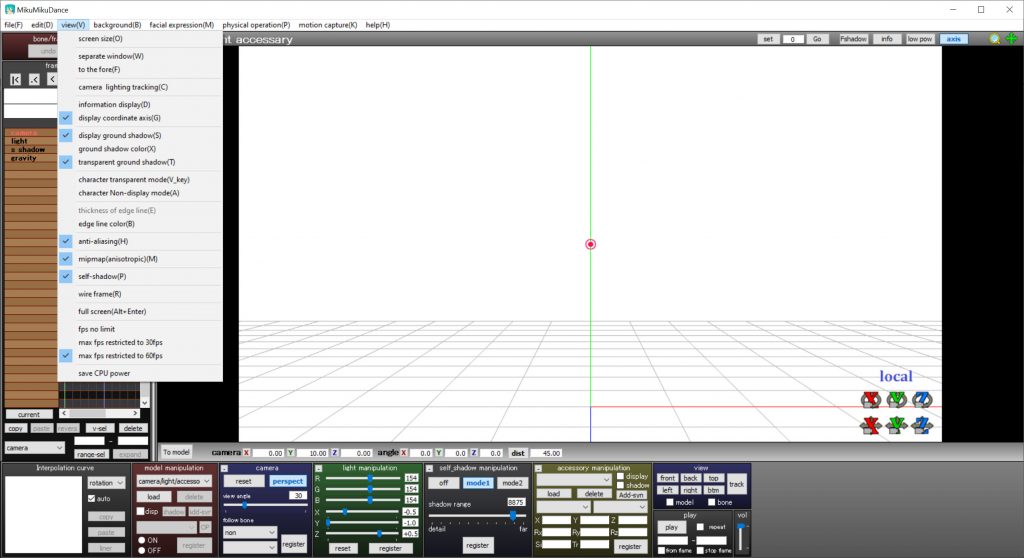
Task: Open the rotation interpolation dropdown
Action: (x=106, y=483)
